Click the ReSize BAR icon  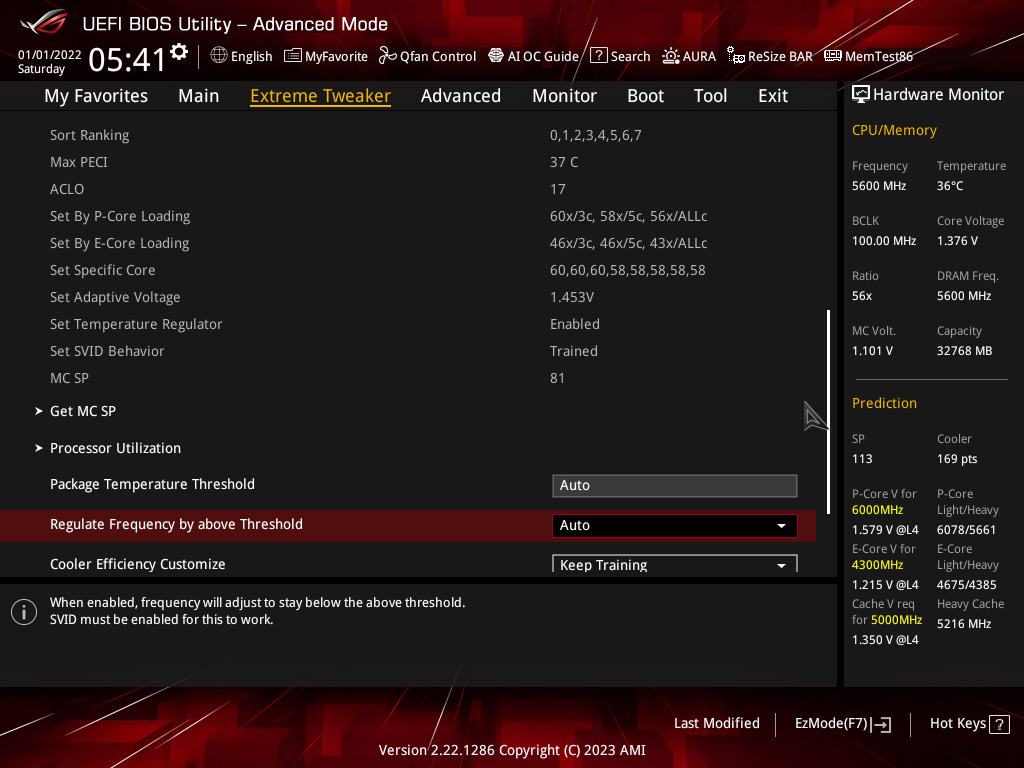[x=736, y=56]
